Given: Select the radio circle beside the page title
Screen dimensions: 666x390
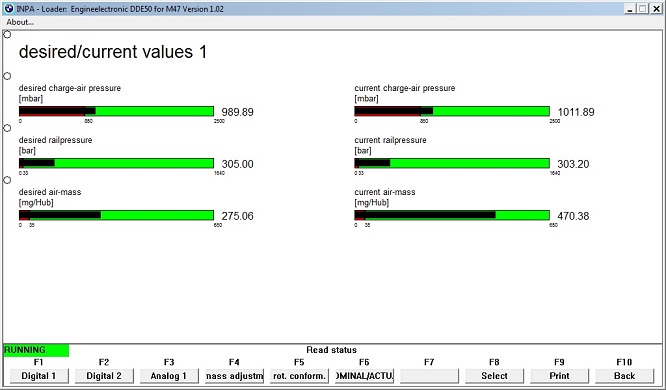Looking at the screenshot, I should pyautogui.click(x=7, y=34).
